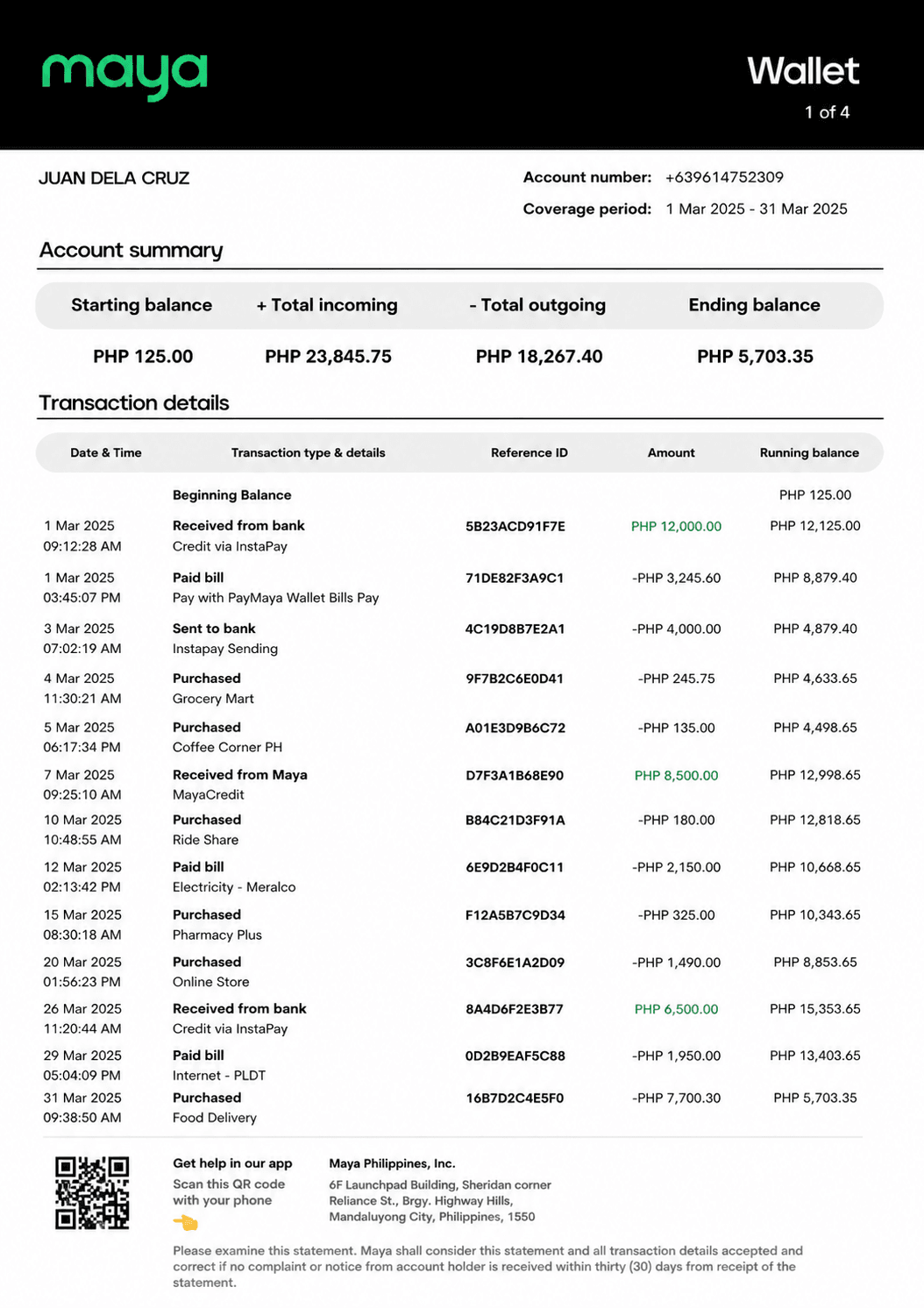924x1308 pixels.
Task: Click the green maya logo
Action: click(124, 76)
